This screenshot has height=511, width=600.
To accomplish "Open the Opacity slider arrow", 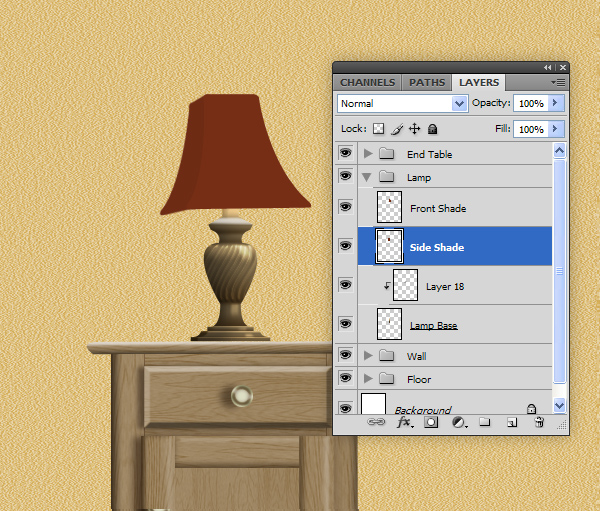I will tap(556, 103).
